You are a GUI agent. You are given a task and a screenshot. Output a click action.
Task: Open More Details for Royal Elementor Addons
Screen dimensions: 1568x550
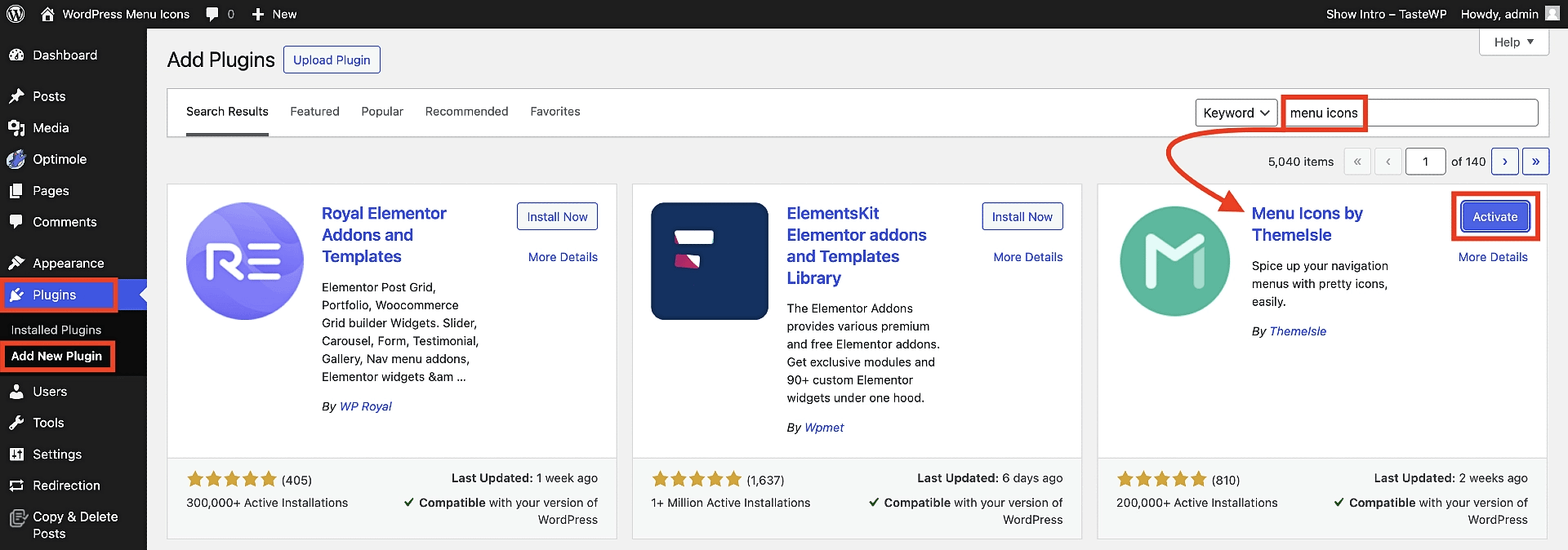click(x=563, y=257)
